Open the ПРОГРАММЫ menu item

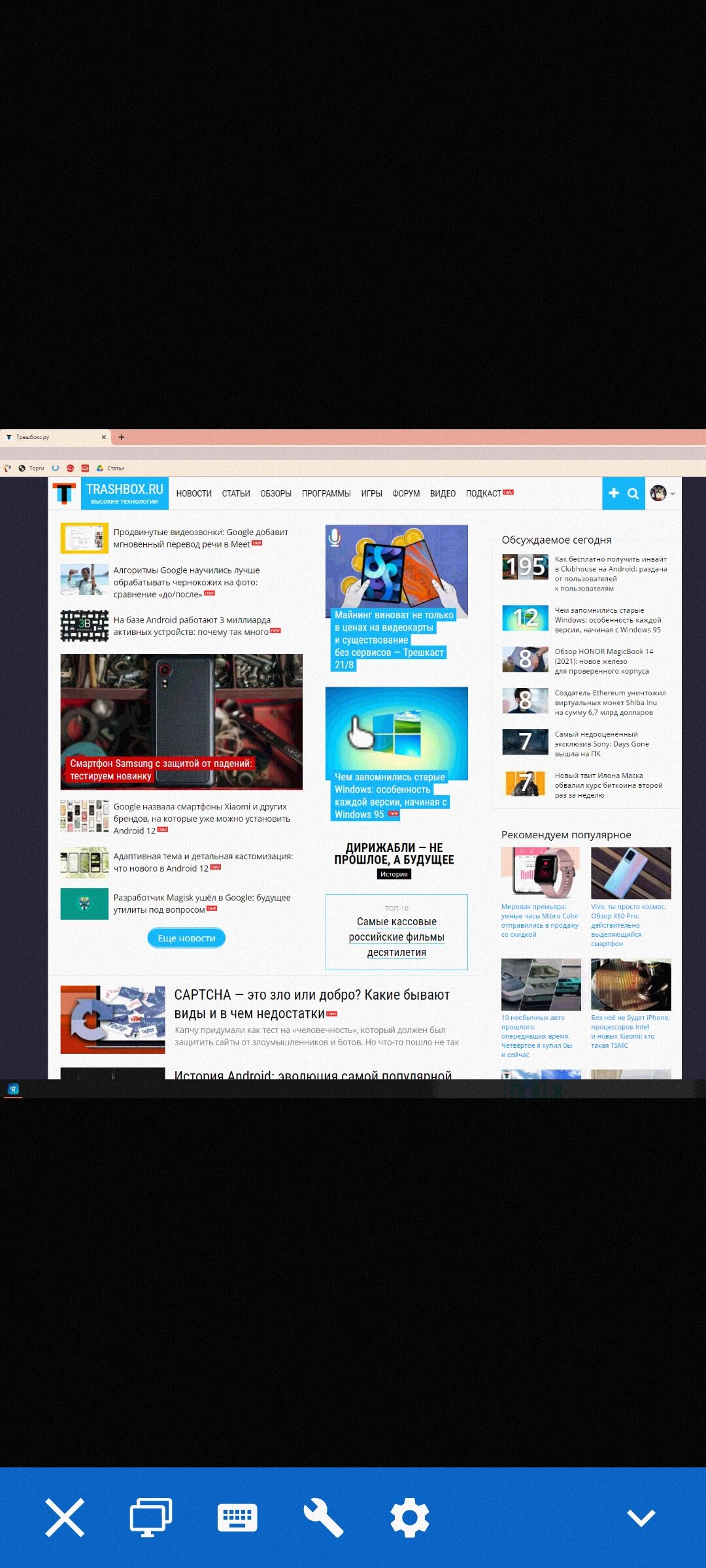click(326, 493)
